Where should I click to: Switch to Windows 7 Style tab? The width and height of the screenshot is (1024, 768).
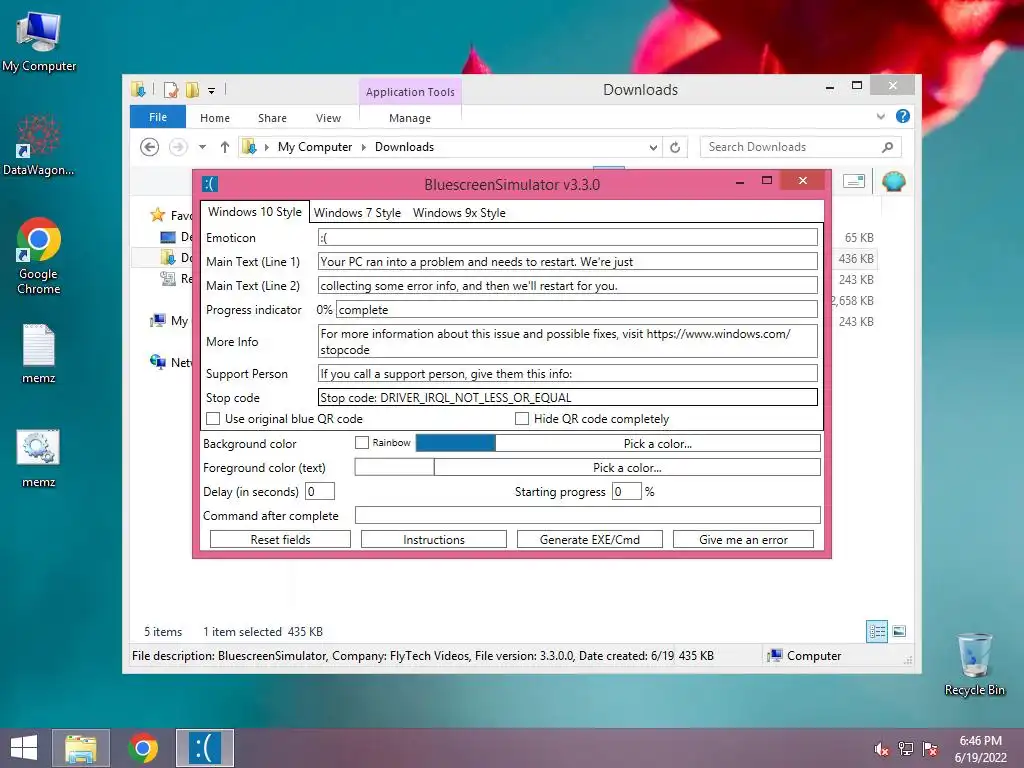pos(357,213)
